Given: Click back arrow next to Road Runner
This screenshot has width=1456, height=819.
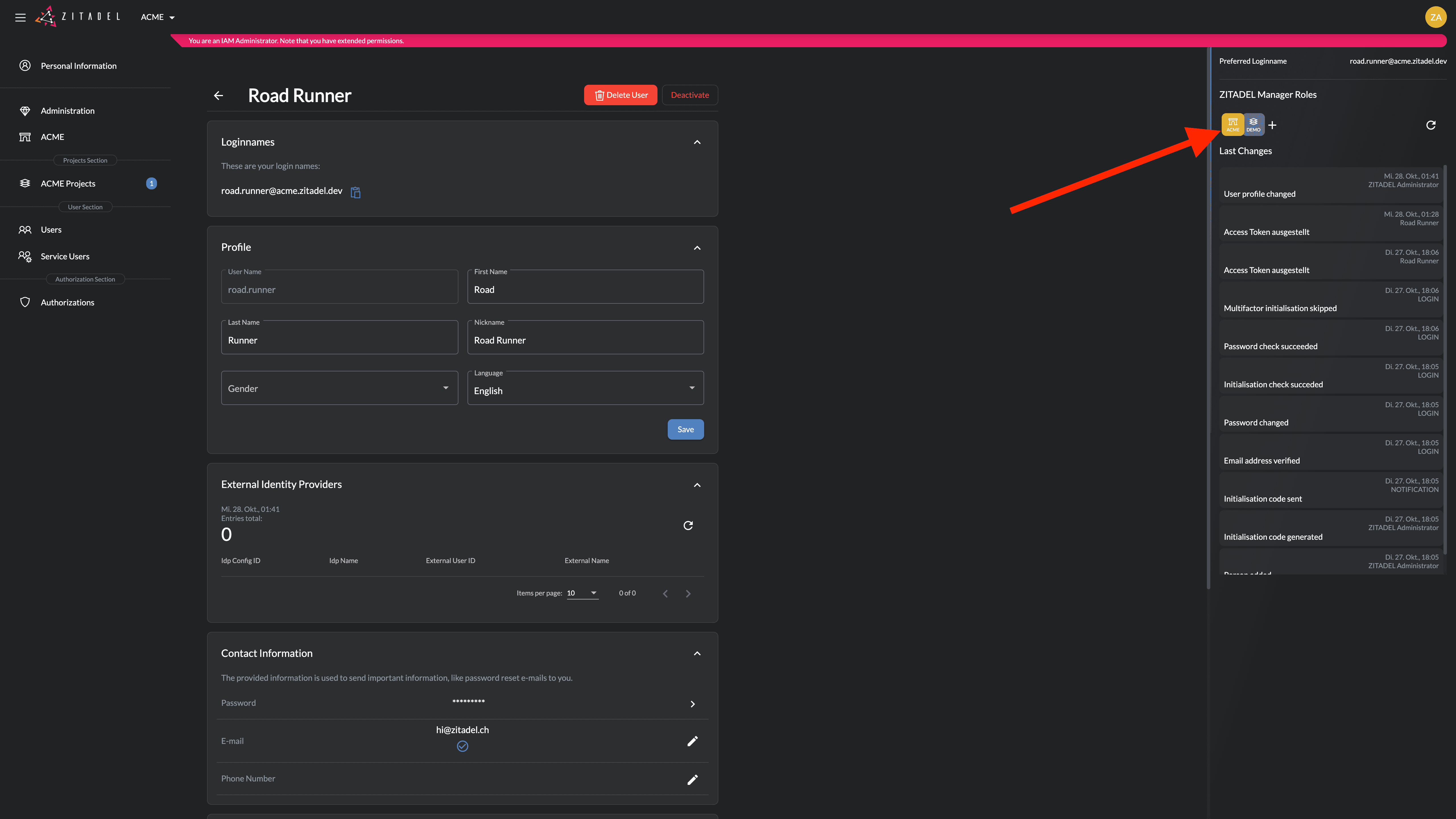Looking at the screenshot, I should coord(219,96).
